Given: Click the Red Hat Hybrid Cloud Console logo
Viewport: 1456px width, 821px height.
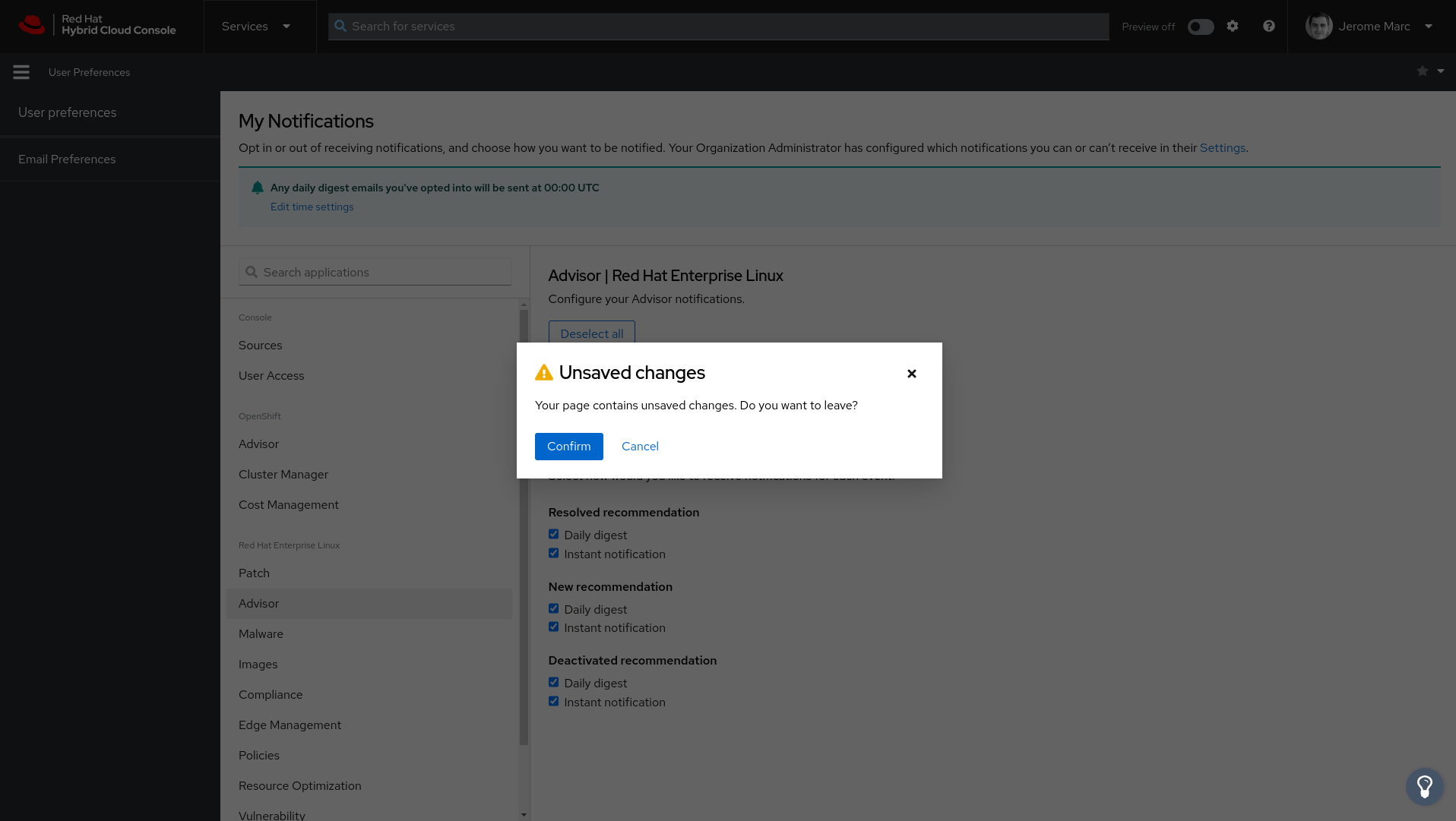Looking at the screenshot, I should click(97, 26).
